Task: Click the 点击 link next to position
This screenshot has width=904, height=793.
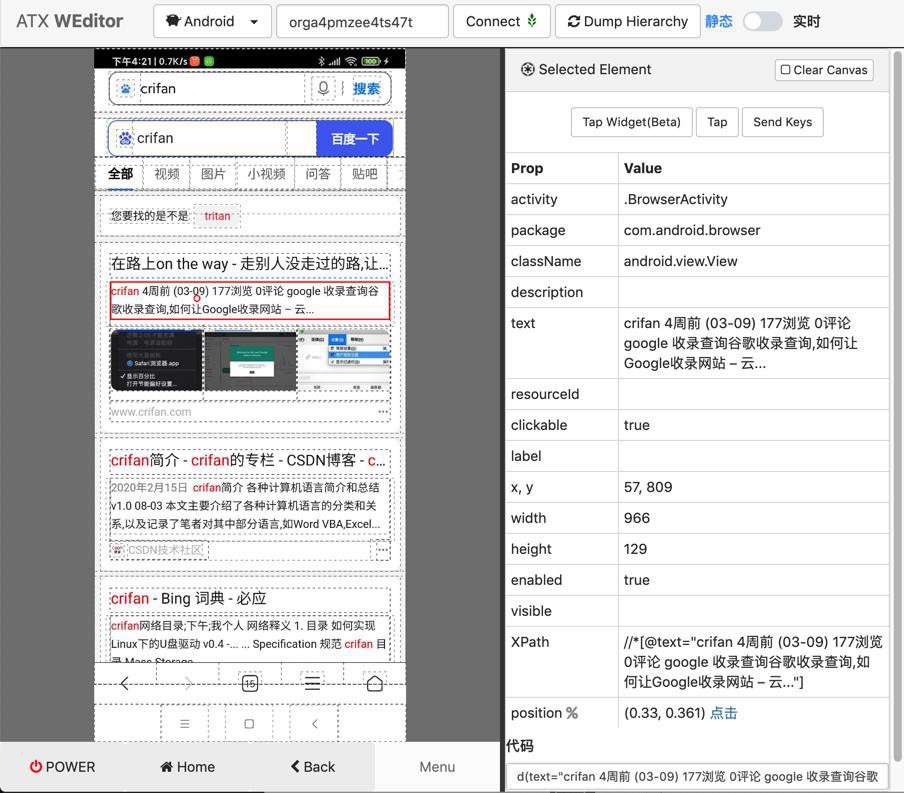Action: 724,713
